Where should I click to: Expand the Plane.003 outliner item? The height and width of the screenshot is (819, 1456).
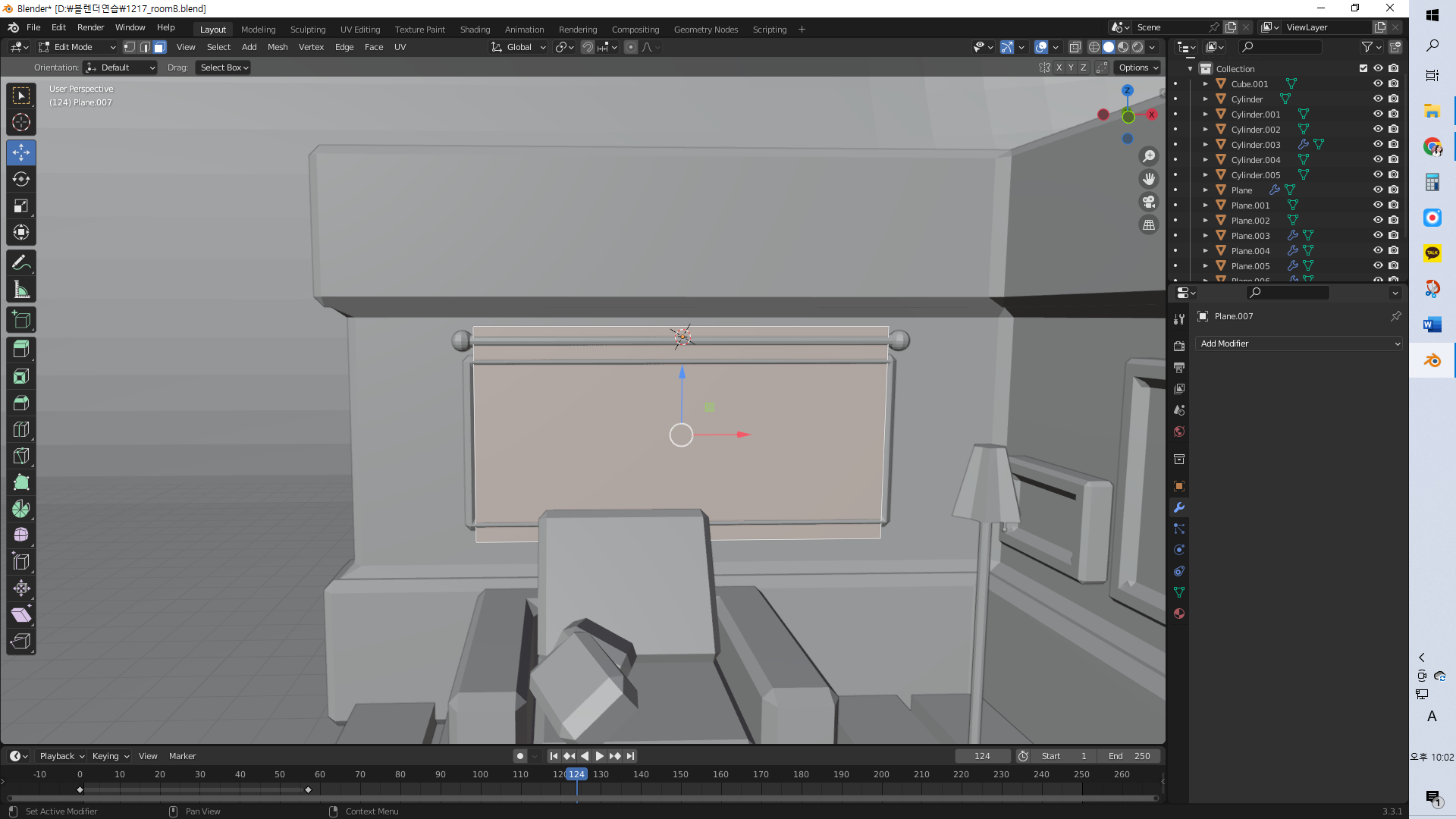[x=1206, y=236]
